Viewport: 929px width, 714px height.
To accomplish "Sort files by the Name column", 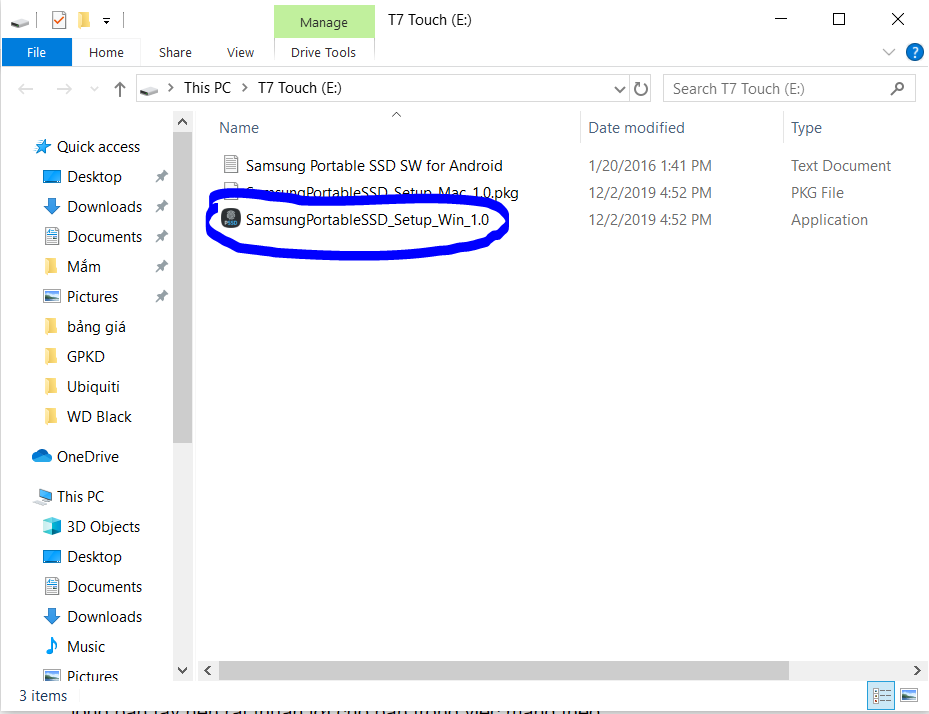I will tap(239, 127).
